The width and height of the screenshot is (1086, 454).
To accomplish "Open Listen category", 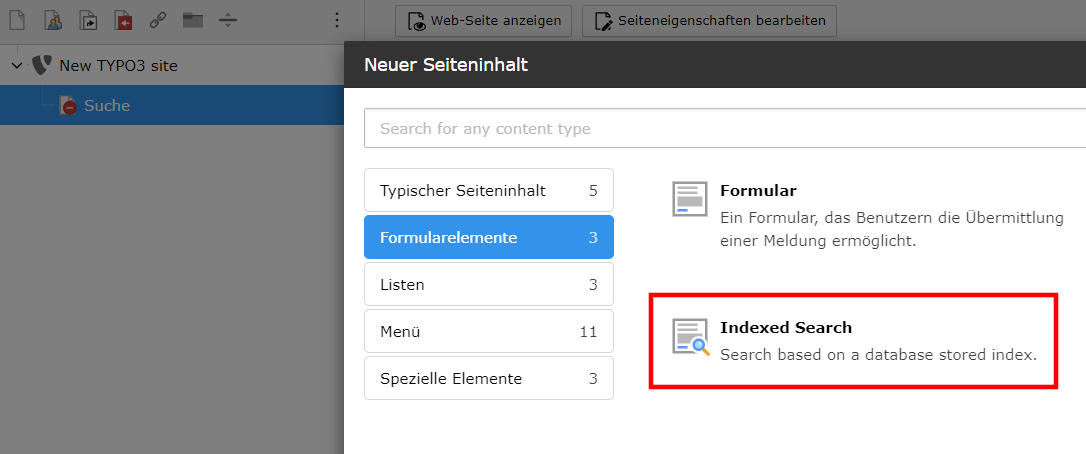I will click(x=489, y=284).
